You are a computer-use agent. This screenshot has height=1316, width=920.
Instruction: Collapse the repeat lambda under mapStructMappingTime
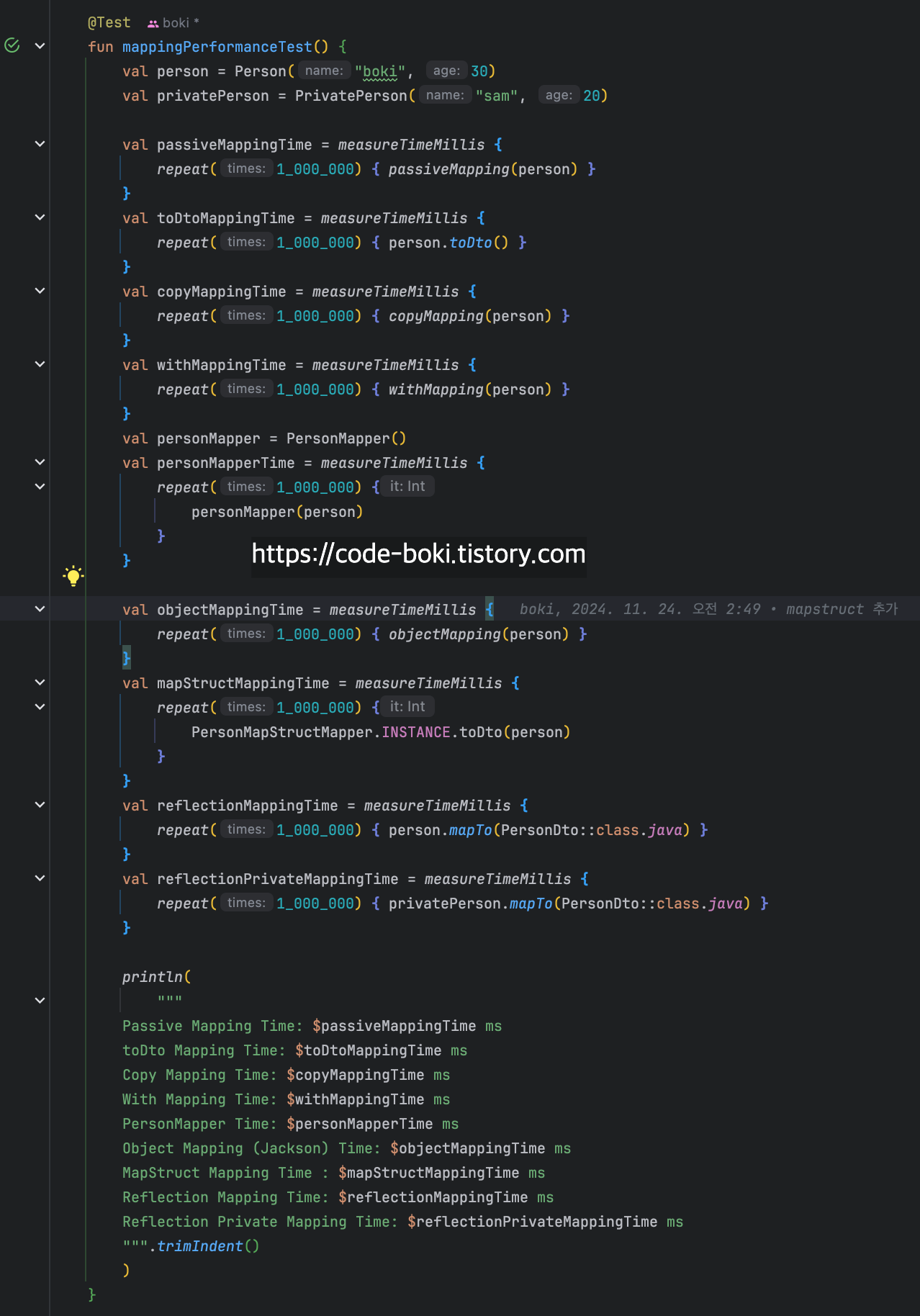click(x=40, y=707)
